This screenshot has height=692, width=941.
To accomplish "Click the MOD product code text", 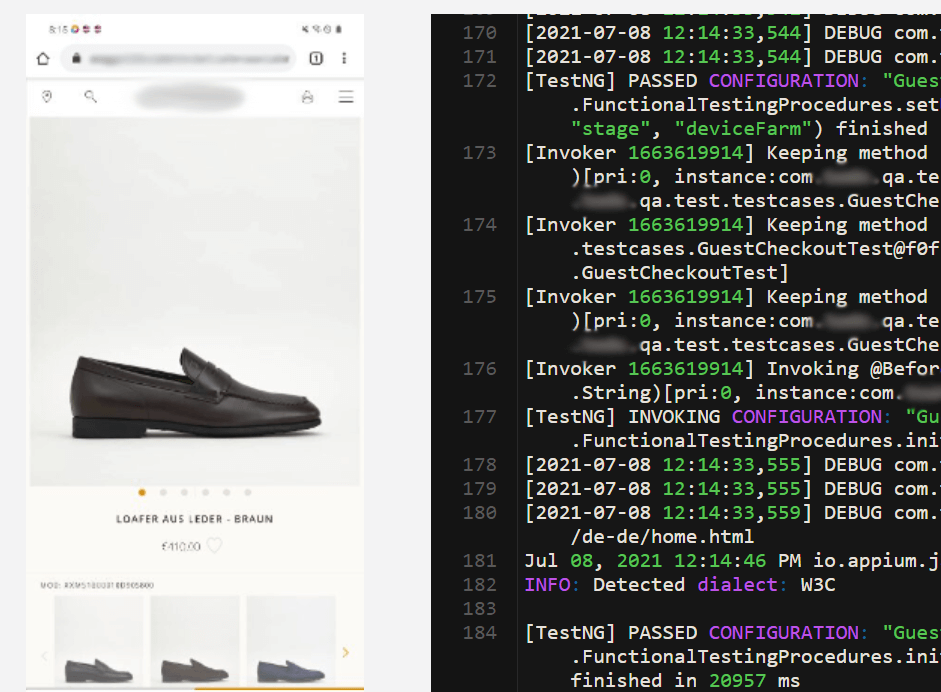I will pyautogui.click(x=97, y=585).
